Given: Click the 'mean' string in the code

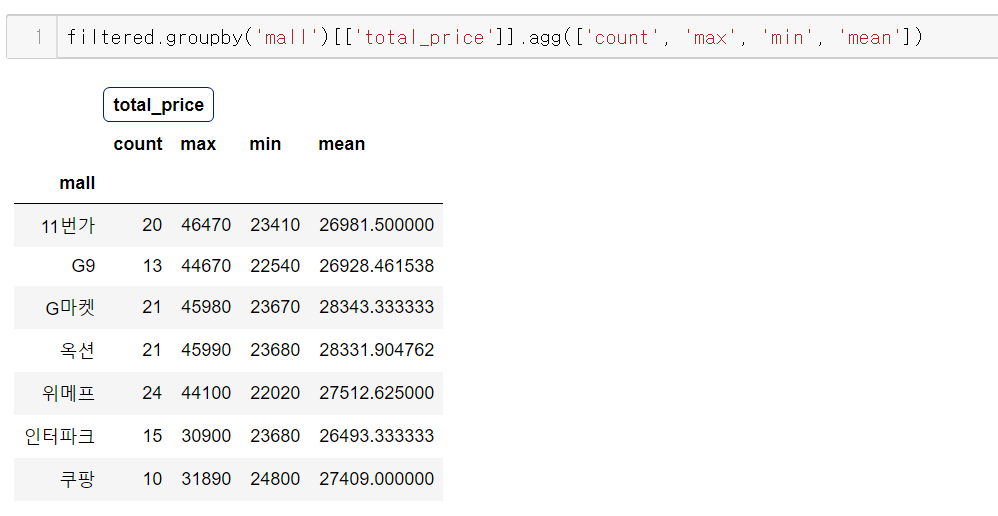Looking at the screenshot, I should (870, 38).
